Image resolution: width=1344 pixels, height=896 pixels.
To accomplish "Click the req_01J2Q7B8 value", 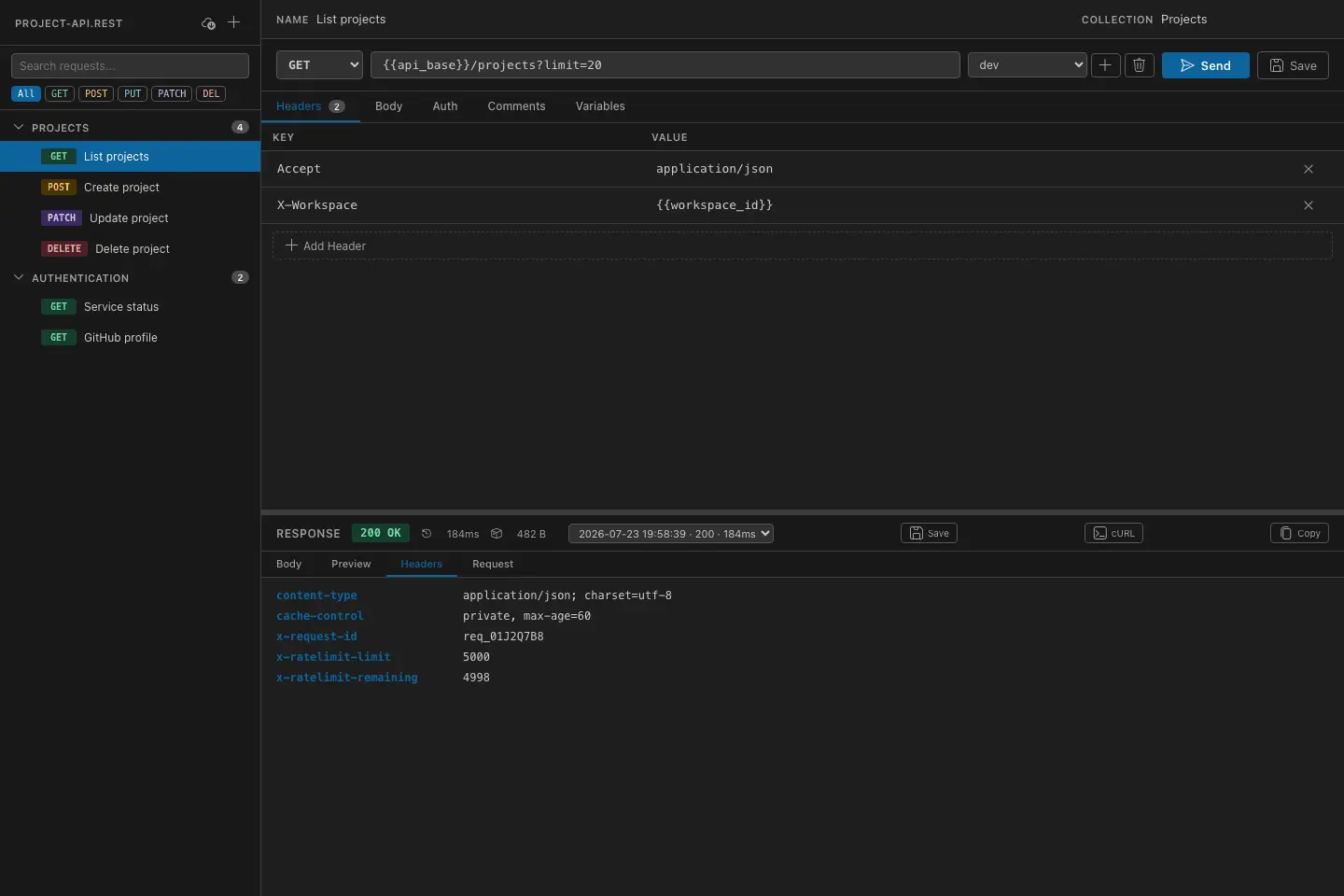I will click(503, 637).
